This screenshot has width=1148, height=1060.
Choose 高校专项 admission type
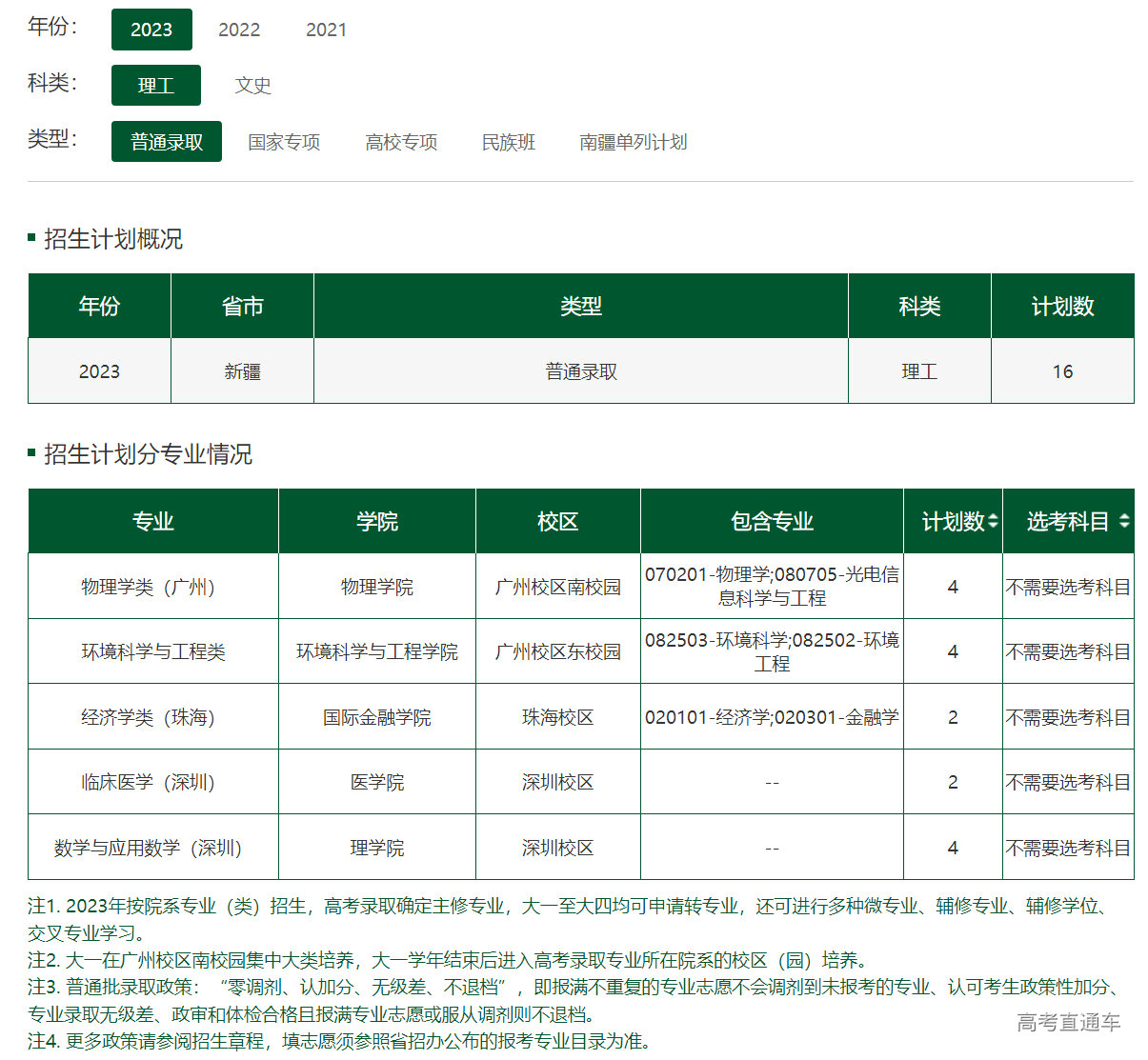coord(401,142)
